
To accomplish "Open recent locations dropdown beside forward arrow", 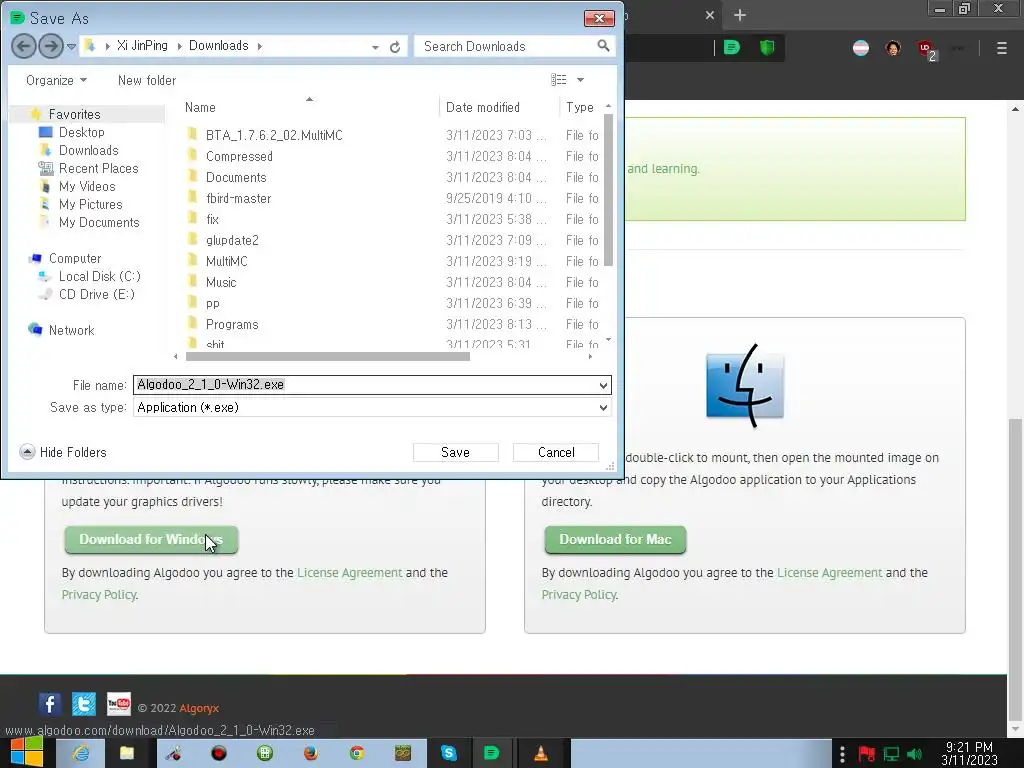I will [x=71, y=46].
